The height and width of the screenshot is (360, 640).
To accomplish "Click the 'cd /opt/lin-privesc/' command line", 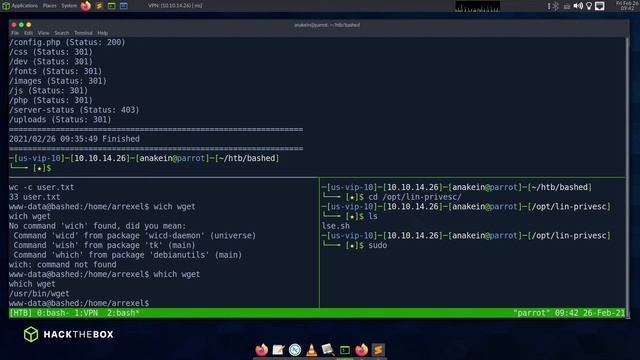I will (x=415, y=197).
